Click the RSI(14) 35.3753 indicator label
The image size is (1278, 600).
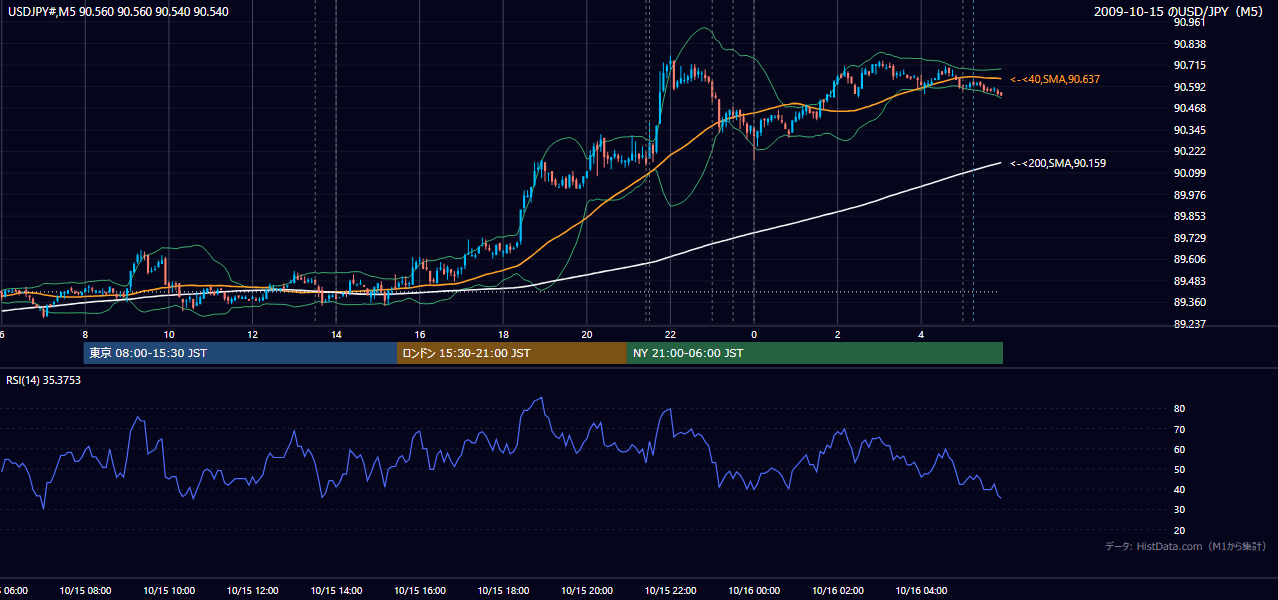pyautogui.click(x=43, y=380)
